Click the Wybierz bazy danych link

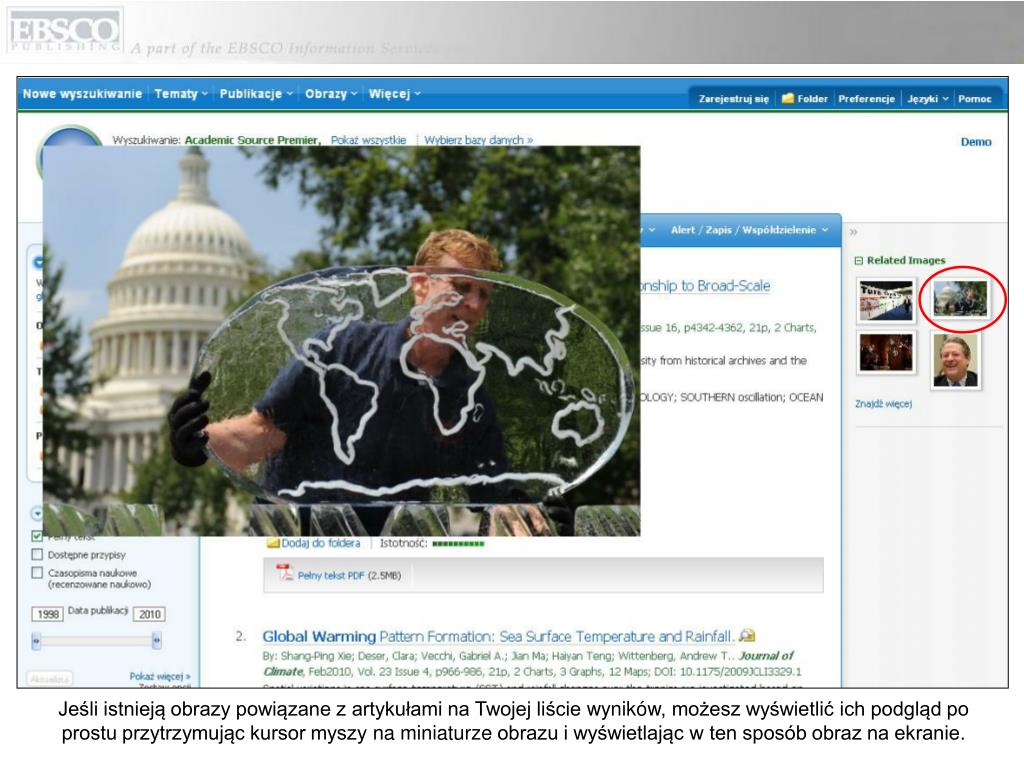pos(479,140)
